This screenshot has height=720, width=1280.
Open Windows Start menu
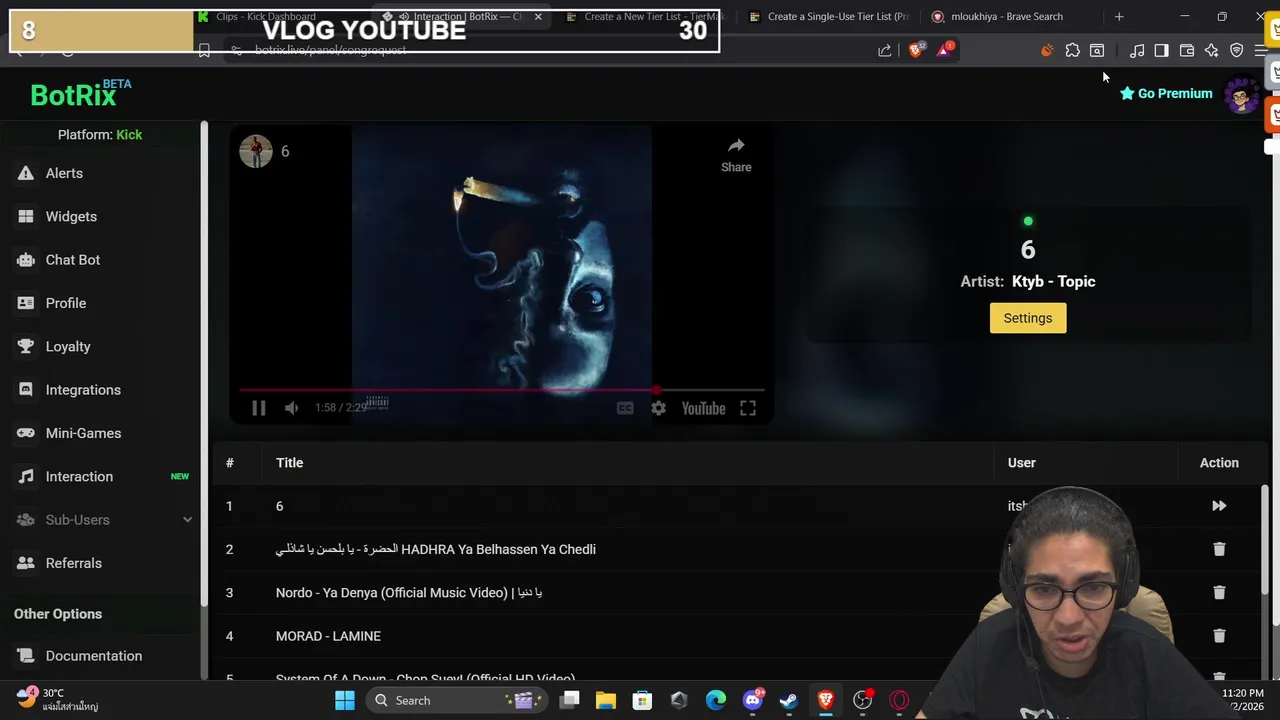coord(344,700)
